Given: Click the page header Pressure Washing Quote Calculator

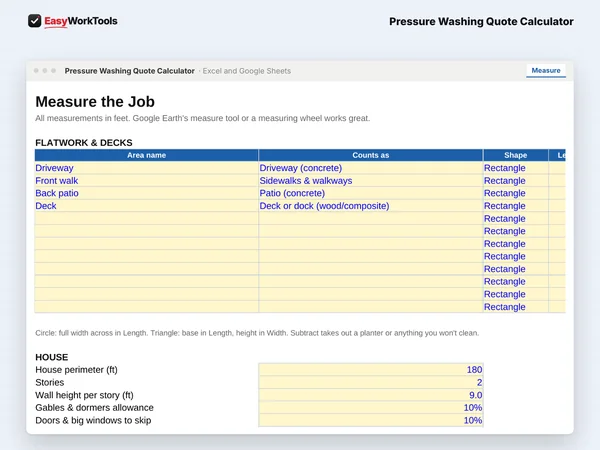Looking at the screenshot, I should point(481,21).
